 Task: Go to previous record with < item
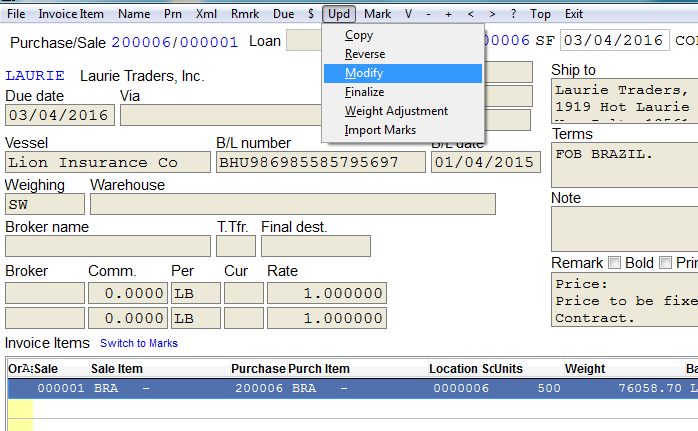(x=471, y=14)
